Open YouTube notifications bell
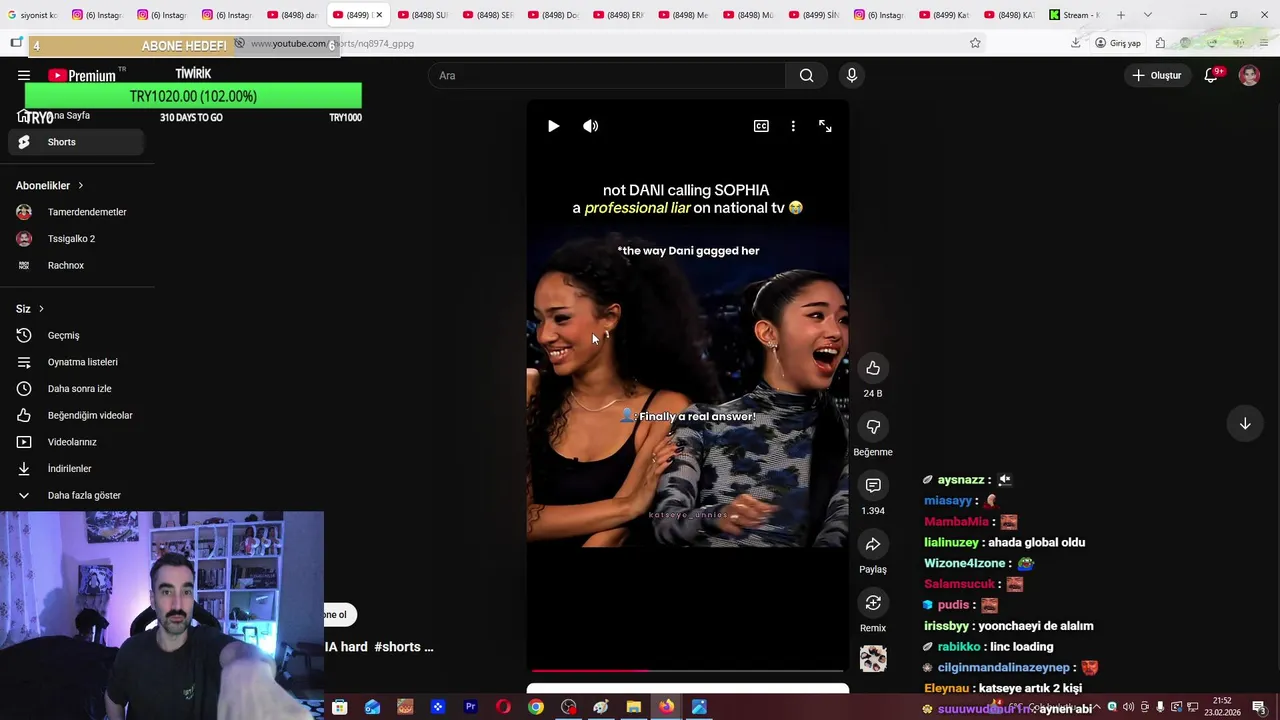This screenshot has height=720, width=1280. pyautogui.click(x=1211, y=75)
